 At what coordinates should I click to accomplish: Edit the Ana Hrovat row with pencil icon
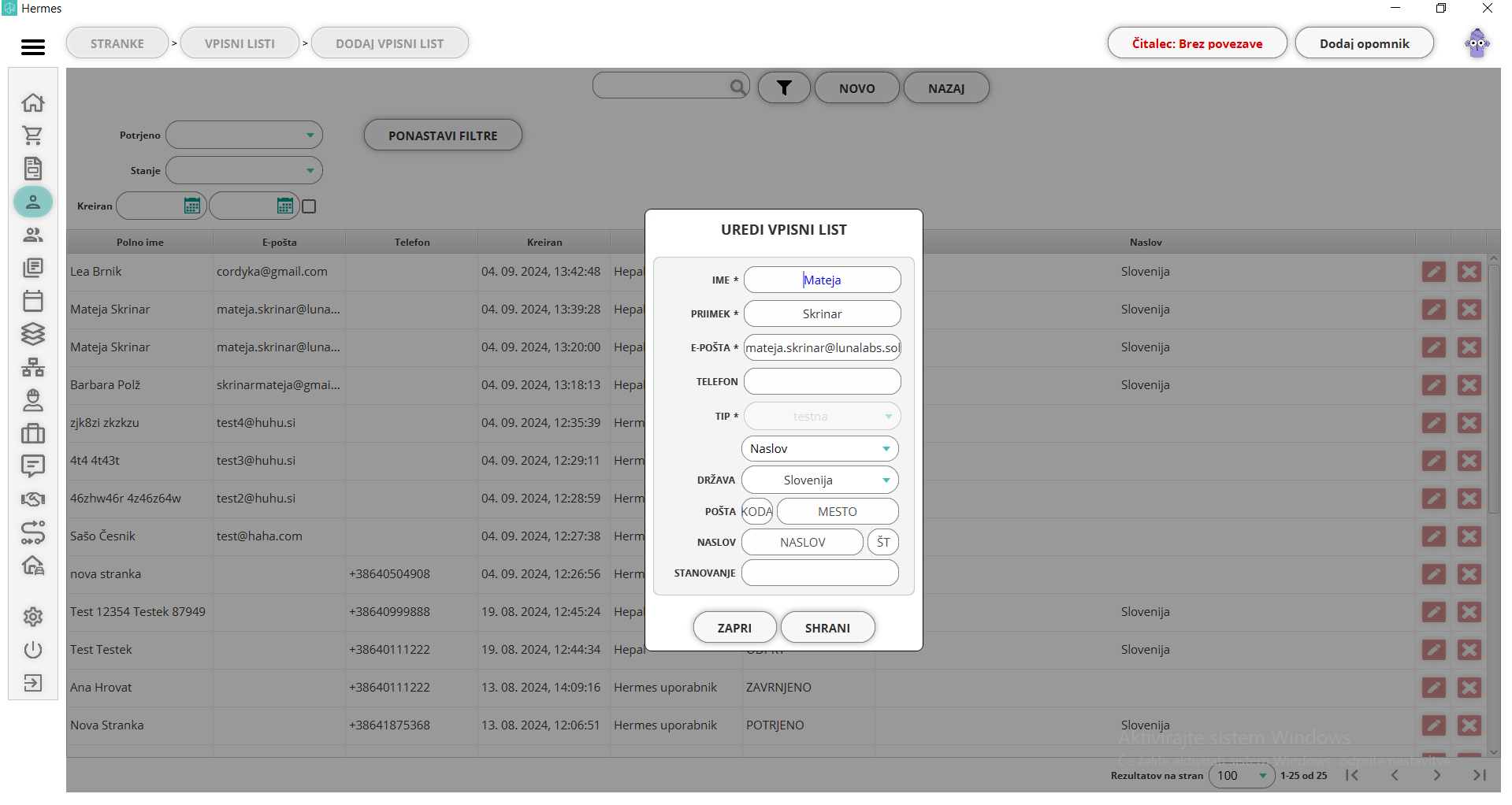[x=1434, y=688]
